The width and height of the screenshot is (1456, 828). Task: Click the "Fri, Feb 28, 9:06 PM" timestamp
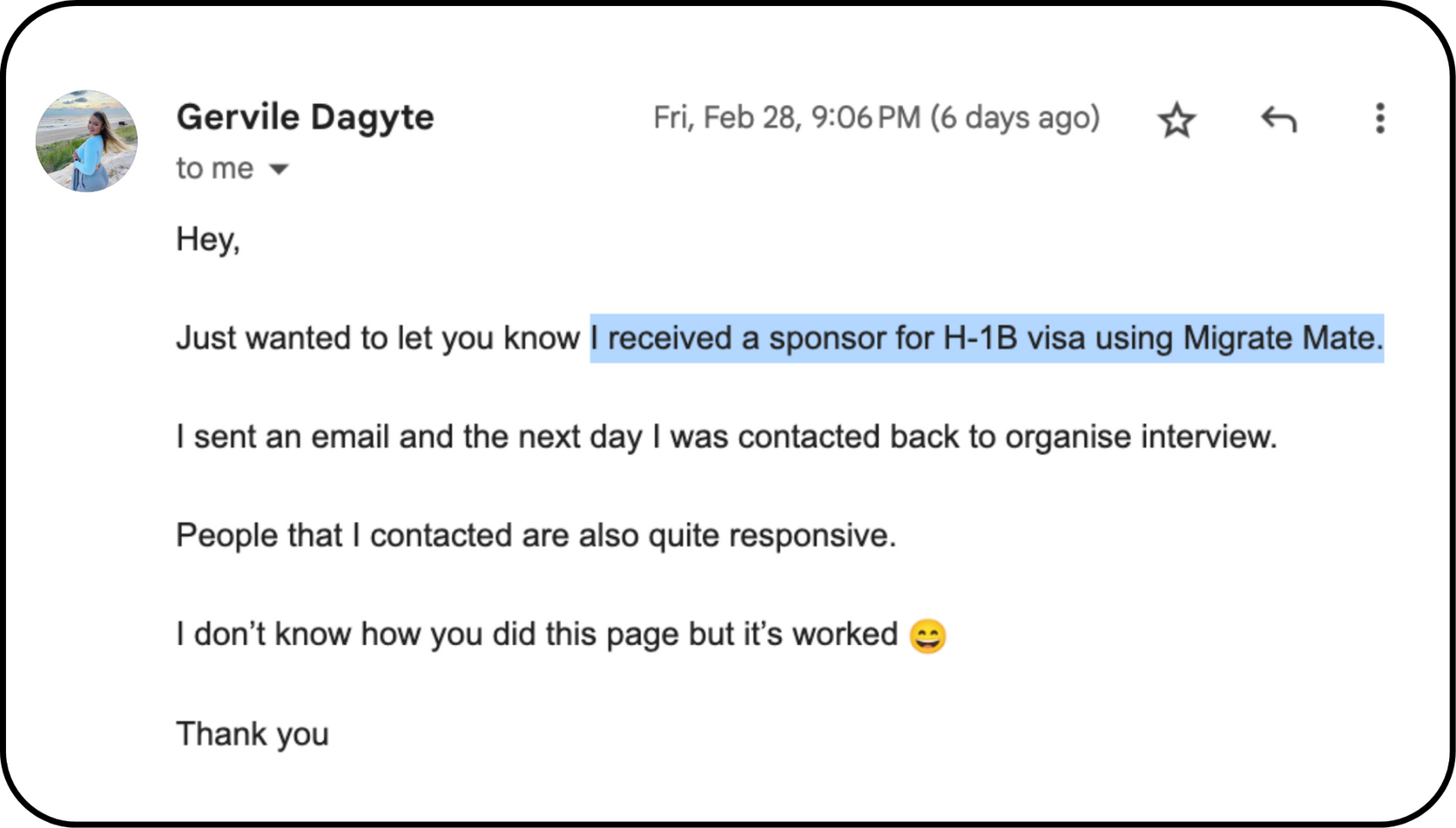[786, 118]
